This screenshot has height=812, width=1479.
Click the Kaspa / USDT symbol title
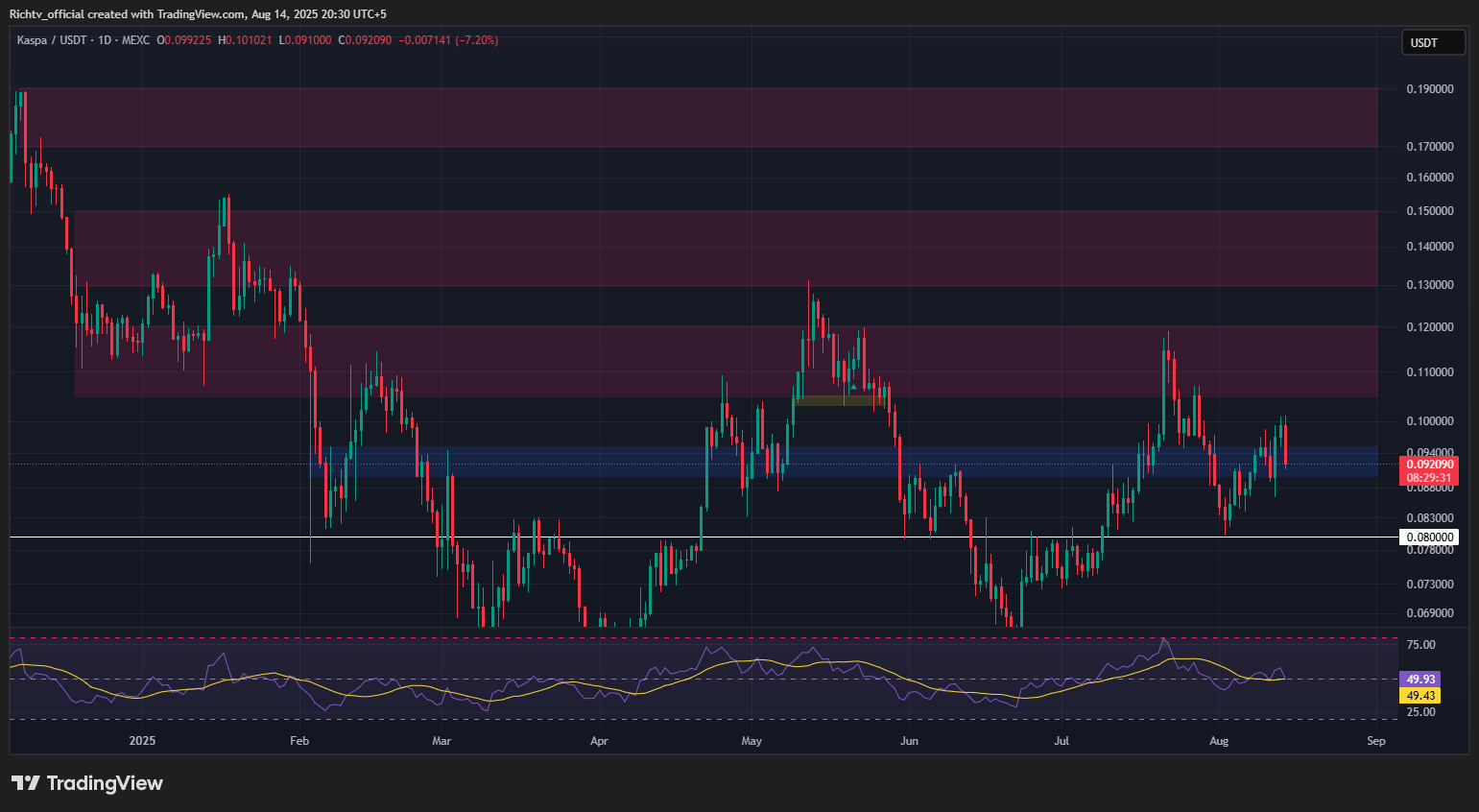pyautogui.click(x=52, y=40)
